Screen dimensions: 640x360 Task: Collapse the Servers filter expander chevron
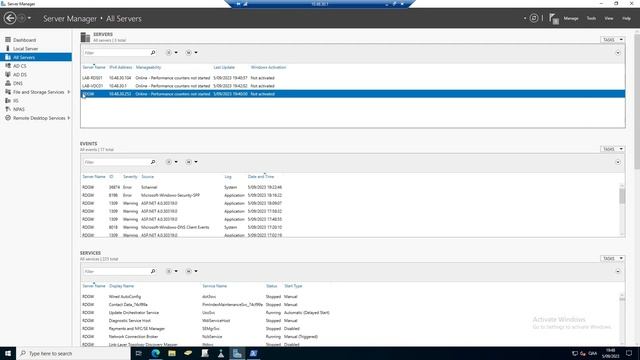[618, 53]
